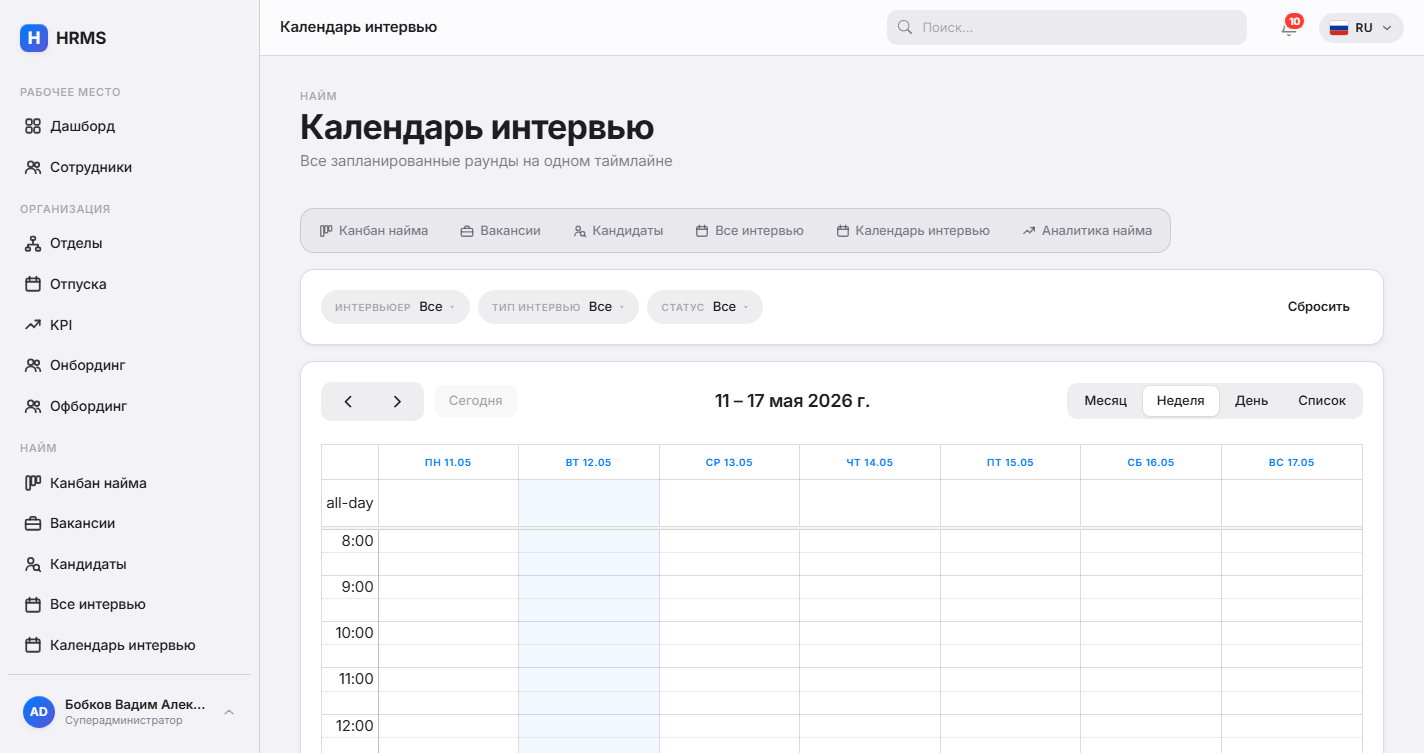Click the sidebar Вакансии briefcase icon
Viewport: 1424px width, 753px height.
tap(33, 524)
